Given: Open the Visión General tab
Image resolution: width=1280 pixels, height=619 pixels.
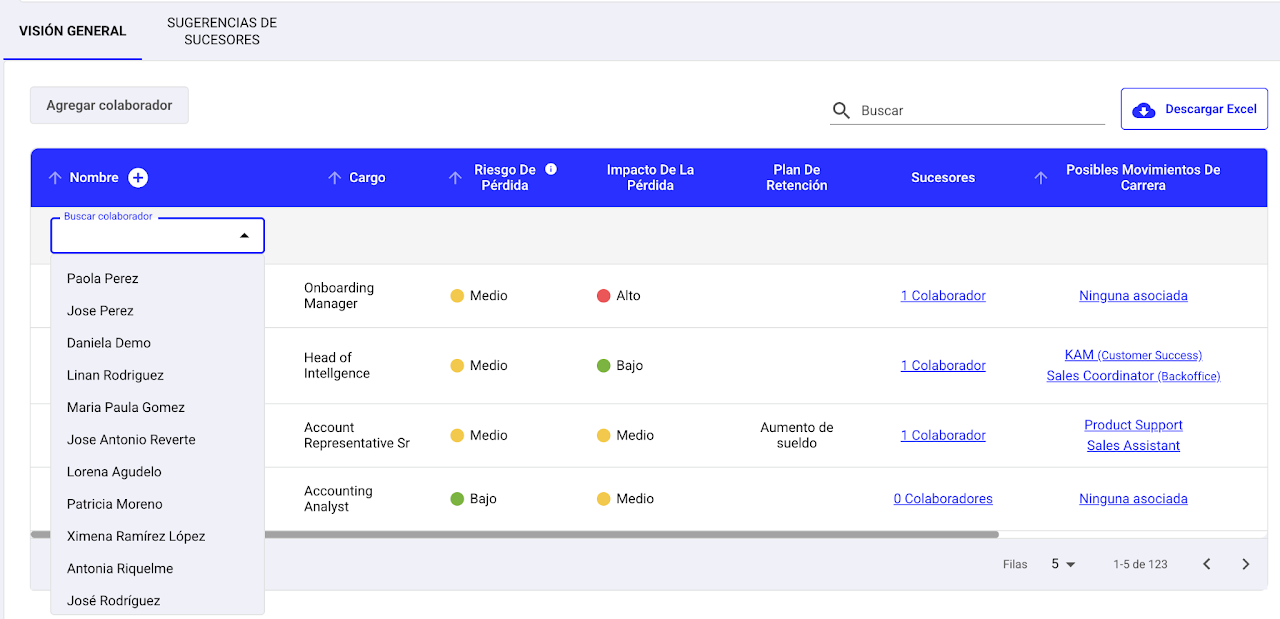Looking at the screenshot, I should 73,31.
